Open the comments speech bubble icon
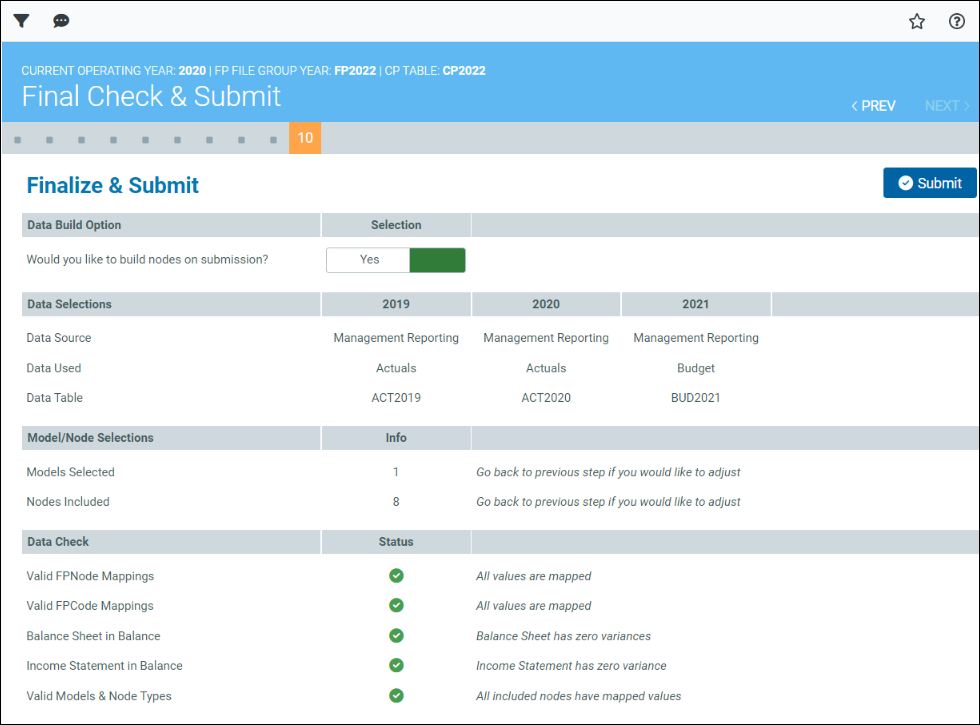980x725 pixels. (x=61, y=21)
